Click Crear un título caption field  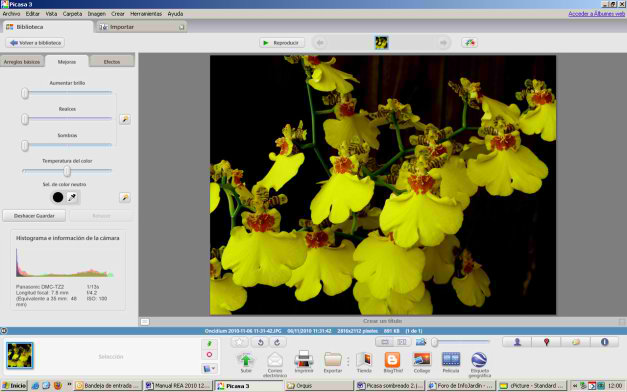coord(382,321)
